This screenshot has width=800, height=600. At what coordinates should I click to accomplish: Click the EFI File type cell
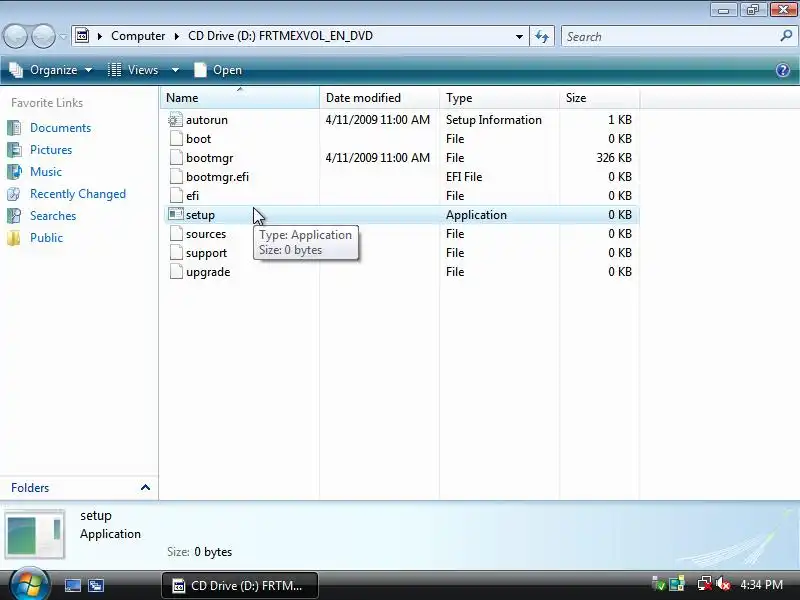click(464, 177)
